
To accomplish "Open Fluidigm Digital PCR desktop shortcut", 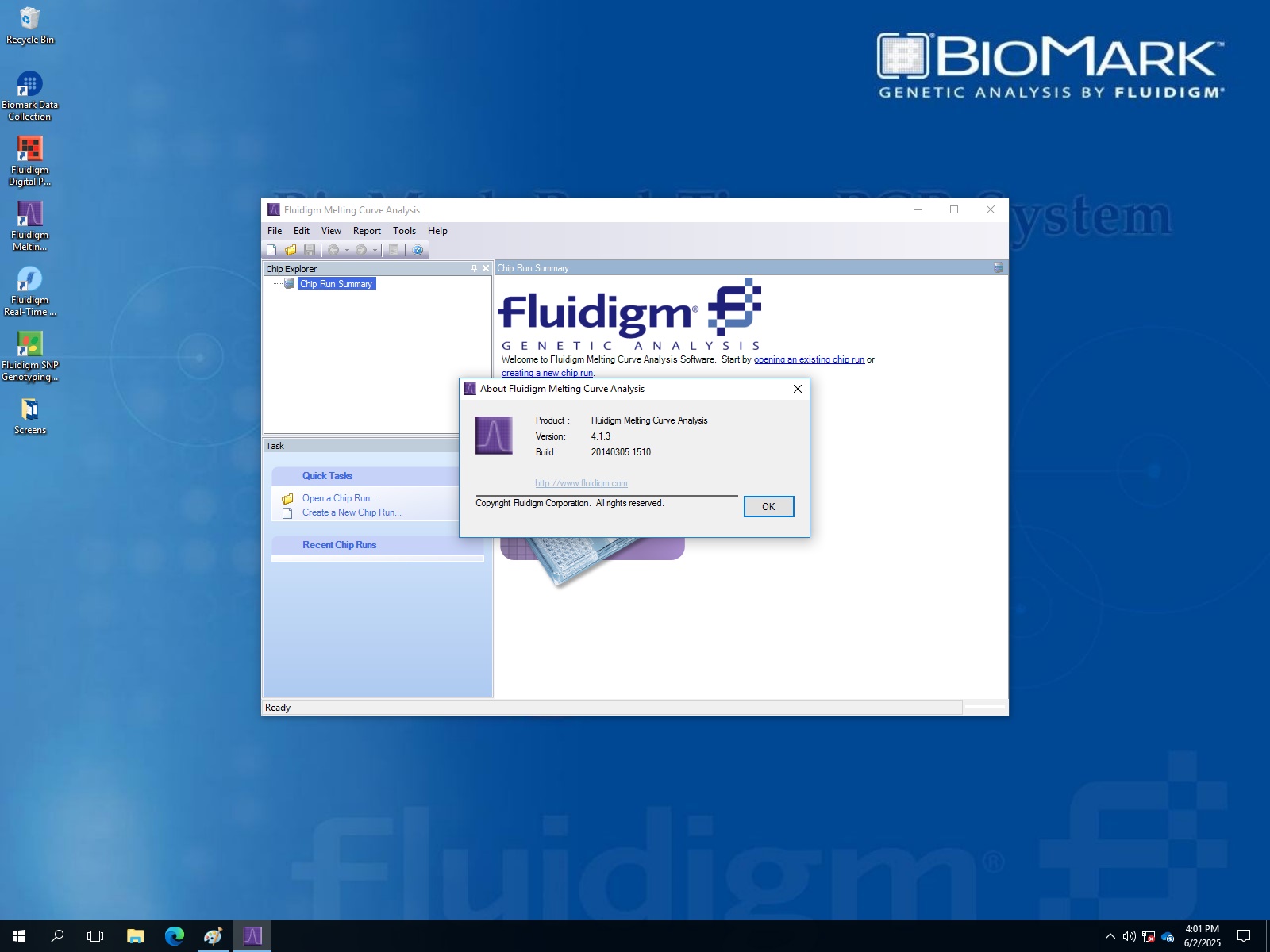I will 30,161.
